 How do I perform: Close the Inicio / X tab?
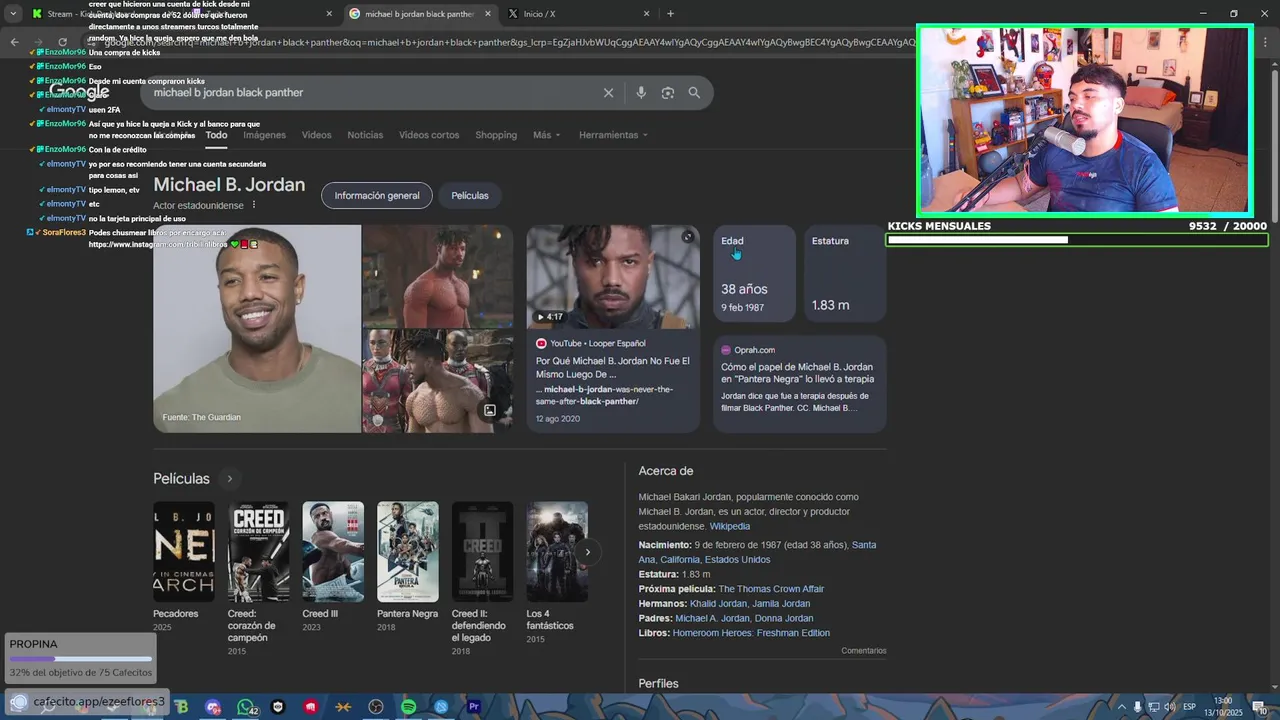646,14
